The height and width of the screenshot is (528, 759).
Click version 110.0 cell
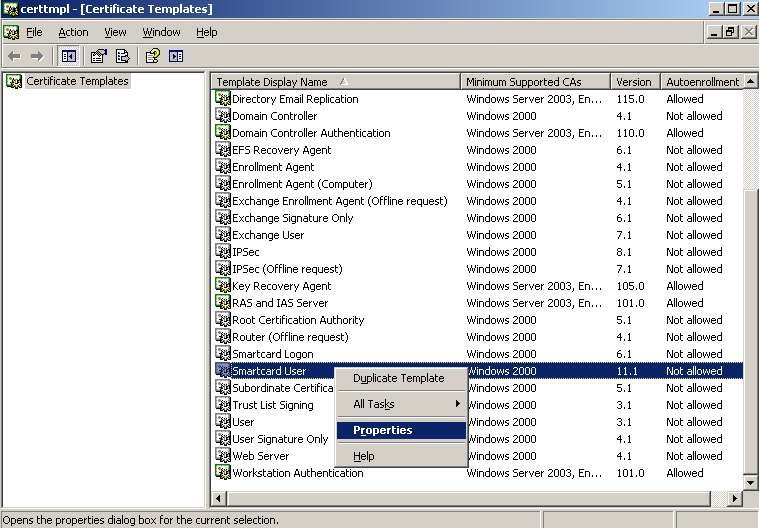click(630, 133)
